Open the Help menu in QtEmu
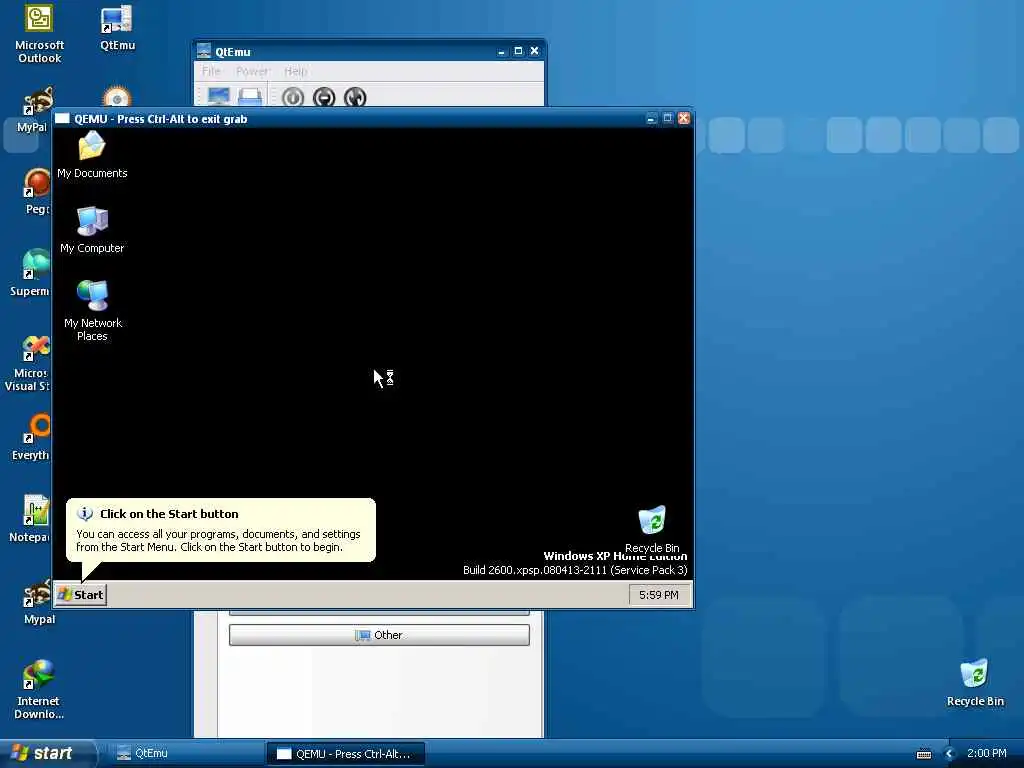Screen dimensions: 1024x768 [296, 71]
